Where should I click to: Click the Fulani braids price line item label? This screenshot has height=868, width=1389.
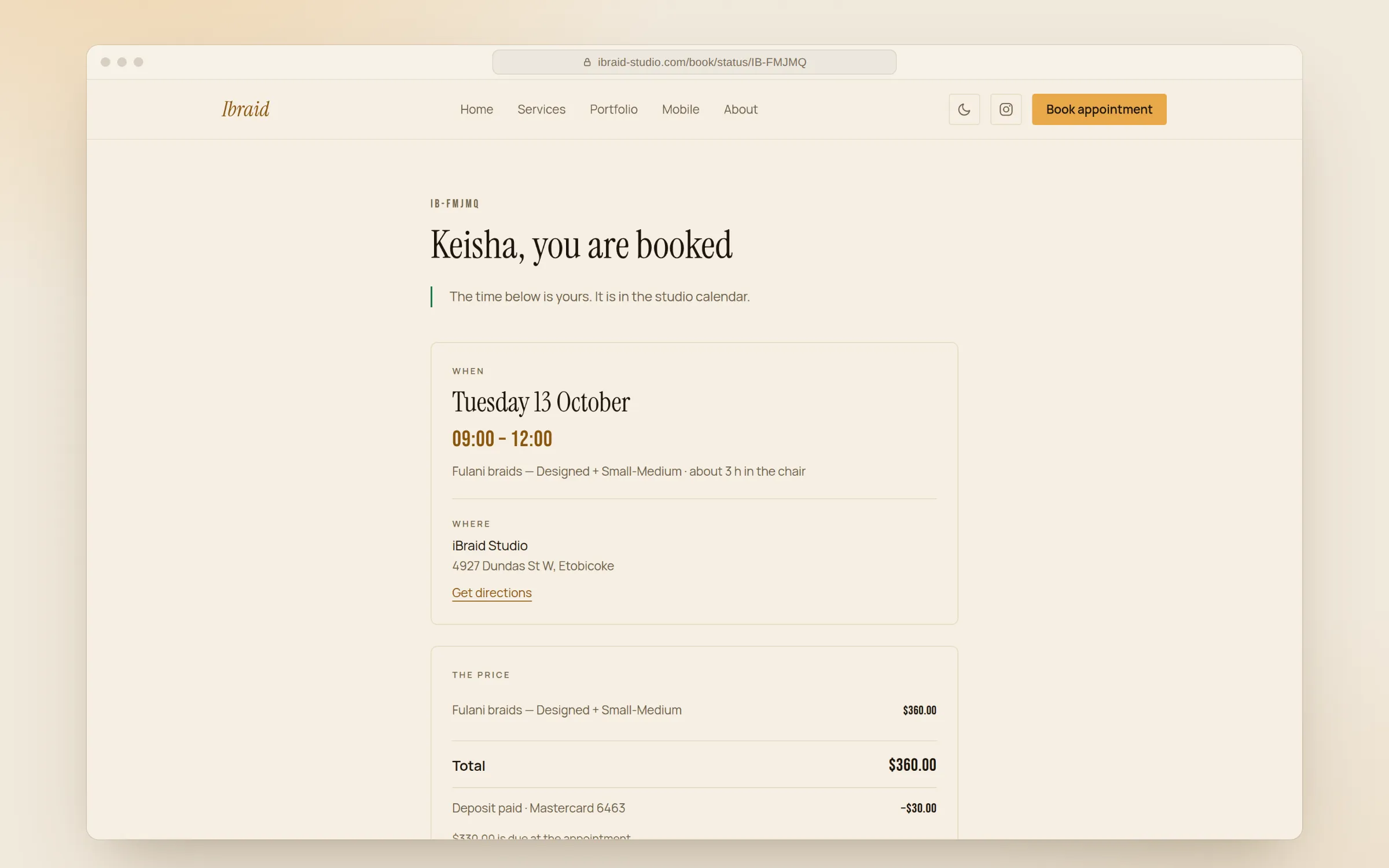pyautogui.click(x=567, y=710)
